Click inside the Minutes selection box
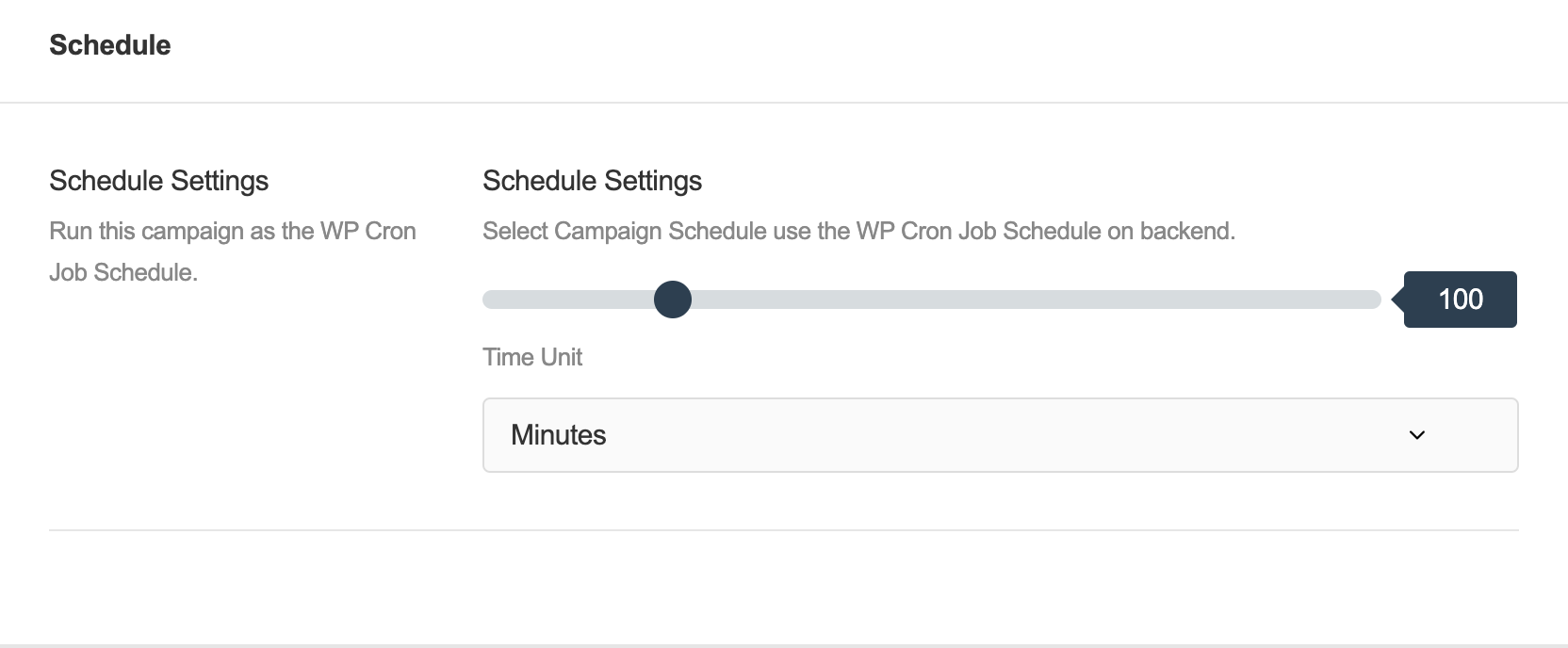This screenshot has height=648, width=1568. [848, 435]
